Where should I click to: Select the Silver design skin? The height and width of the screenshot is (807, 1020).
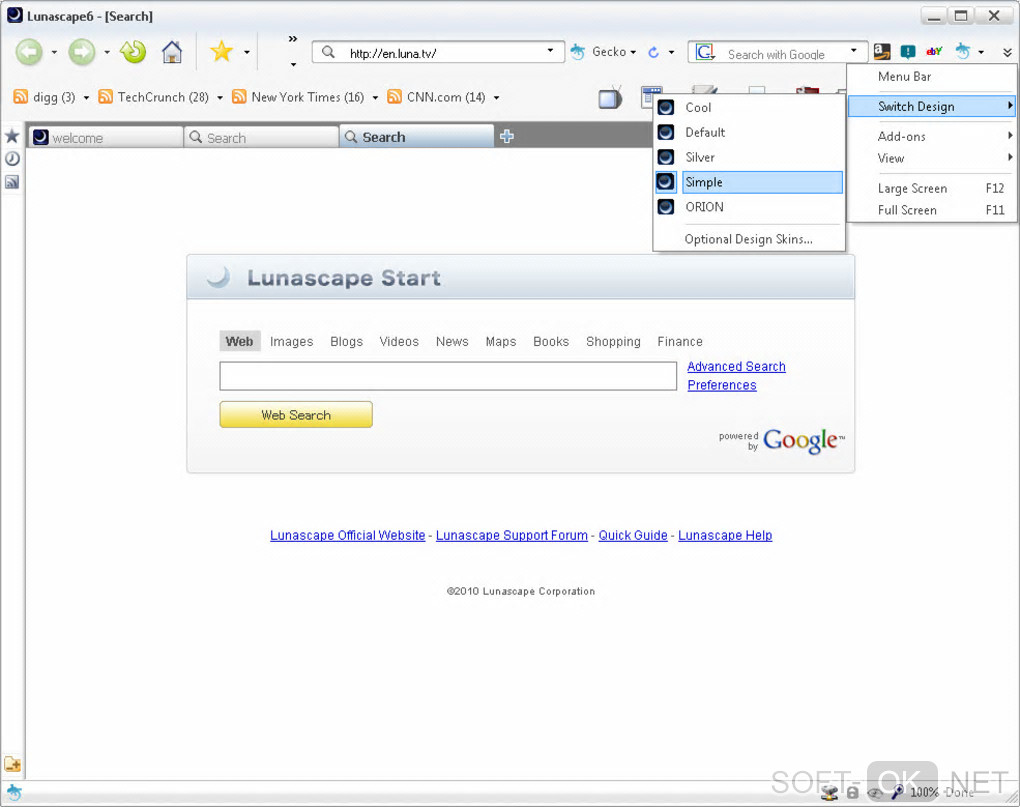(749, 157)
